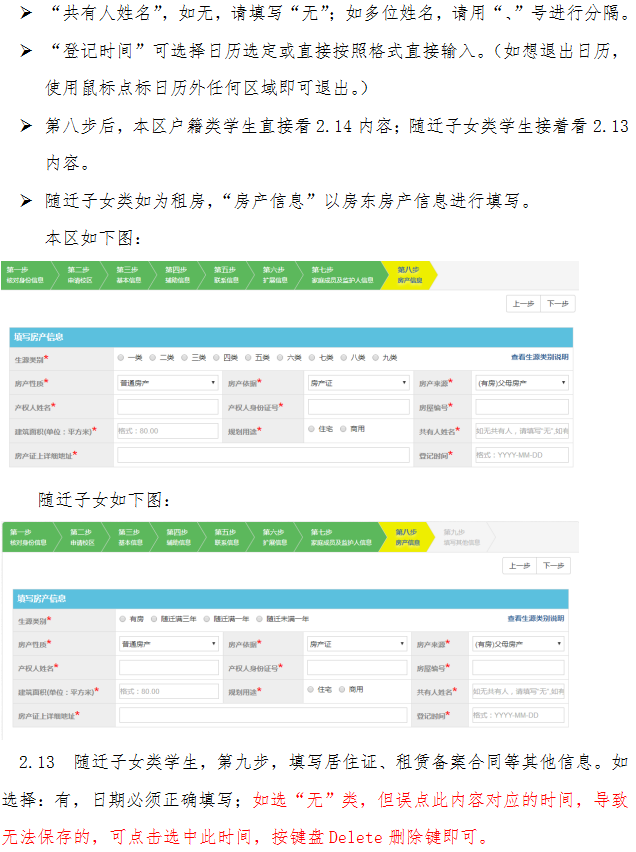Click 填写房产信息 header of 随迁子女 form
The height and width of the screenshot is (852, 636).
(290, 599)
